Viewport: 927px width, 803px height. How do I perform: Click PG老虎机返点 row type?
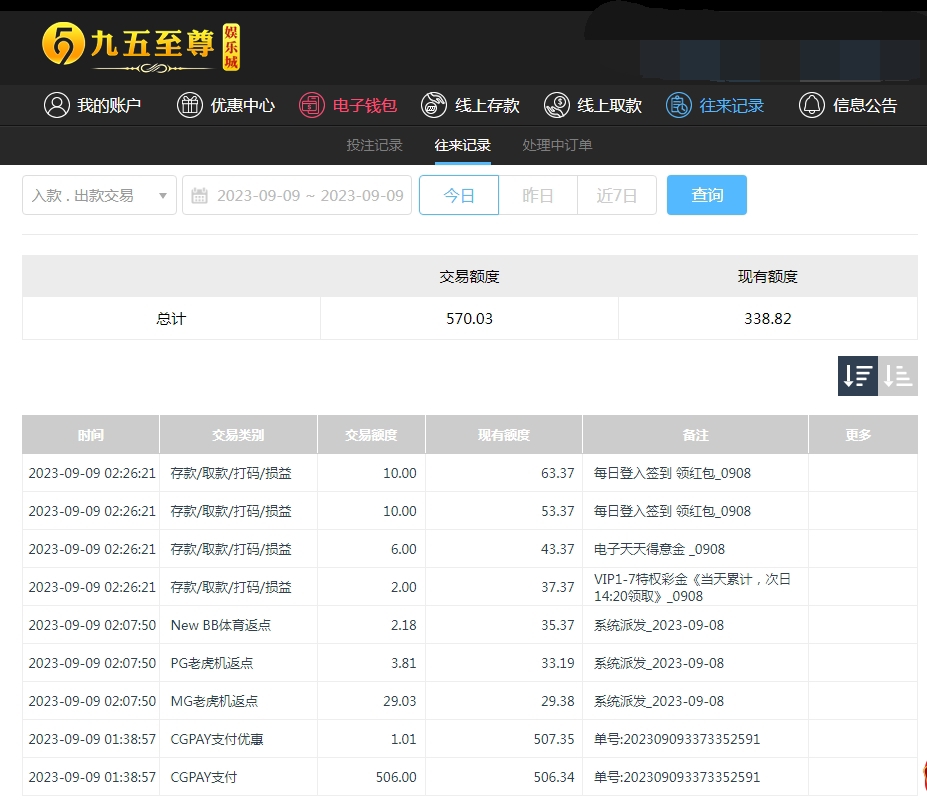coord(212,663)
